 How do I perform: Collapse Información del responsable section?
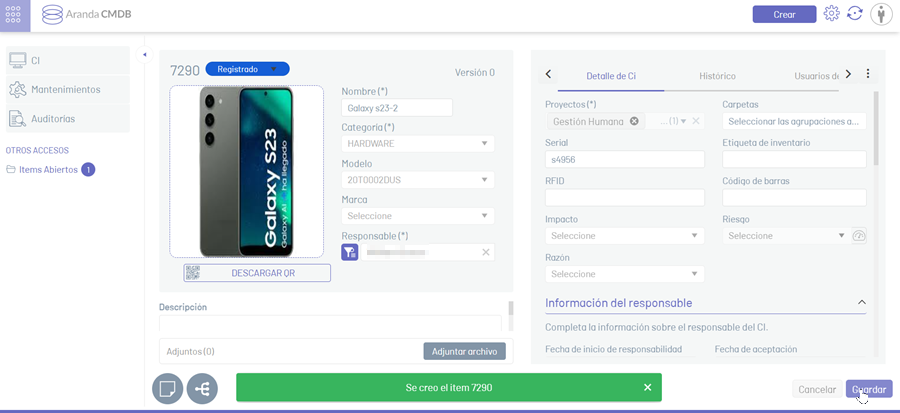tap(861, 302)
